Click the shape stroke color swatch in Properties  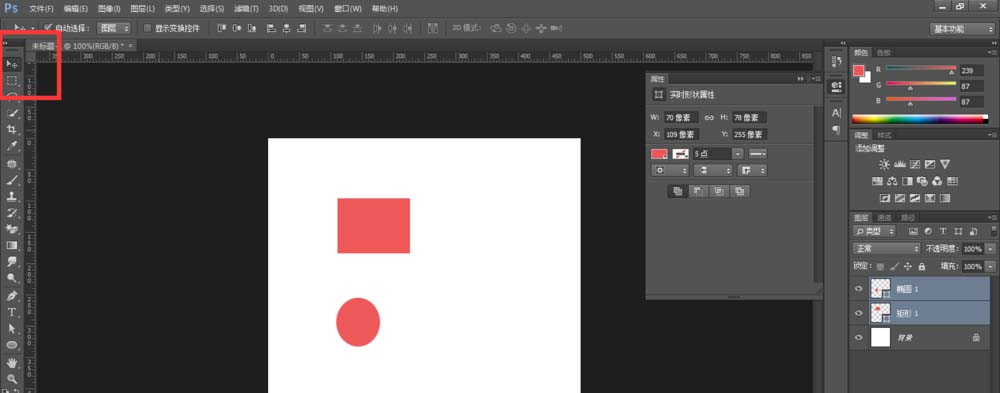(680, 154)
